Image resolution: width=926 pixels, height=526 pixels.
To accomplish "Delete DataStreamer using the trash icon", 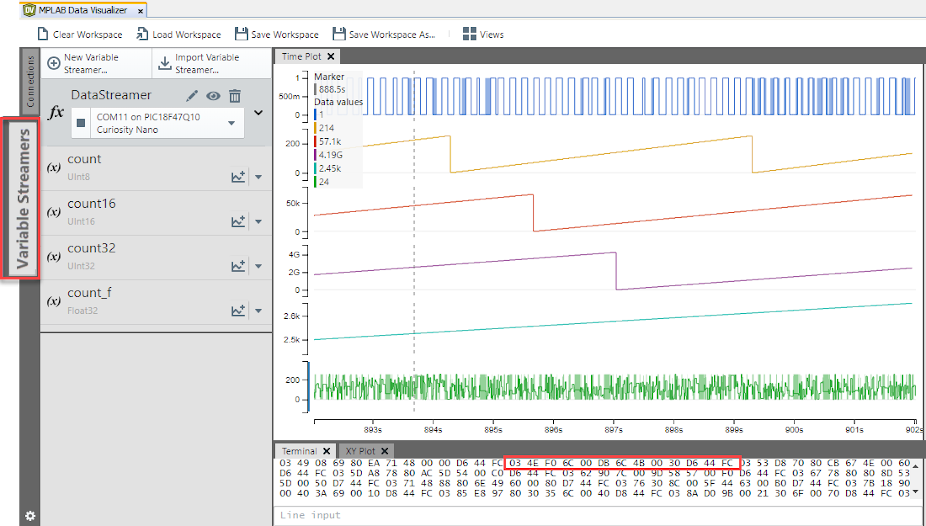I will pyautogui.click(x=235, y=96).
